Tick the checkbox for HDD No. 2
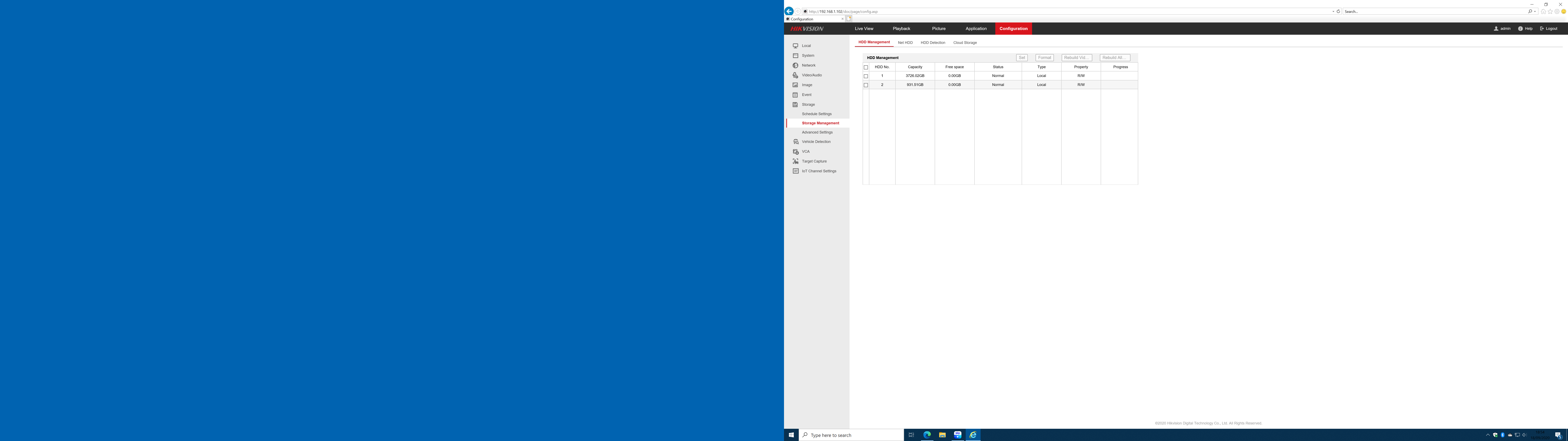1568x441 pixels. click(x=866, y=85)
